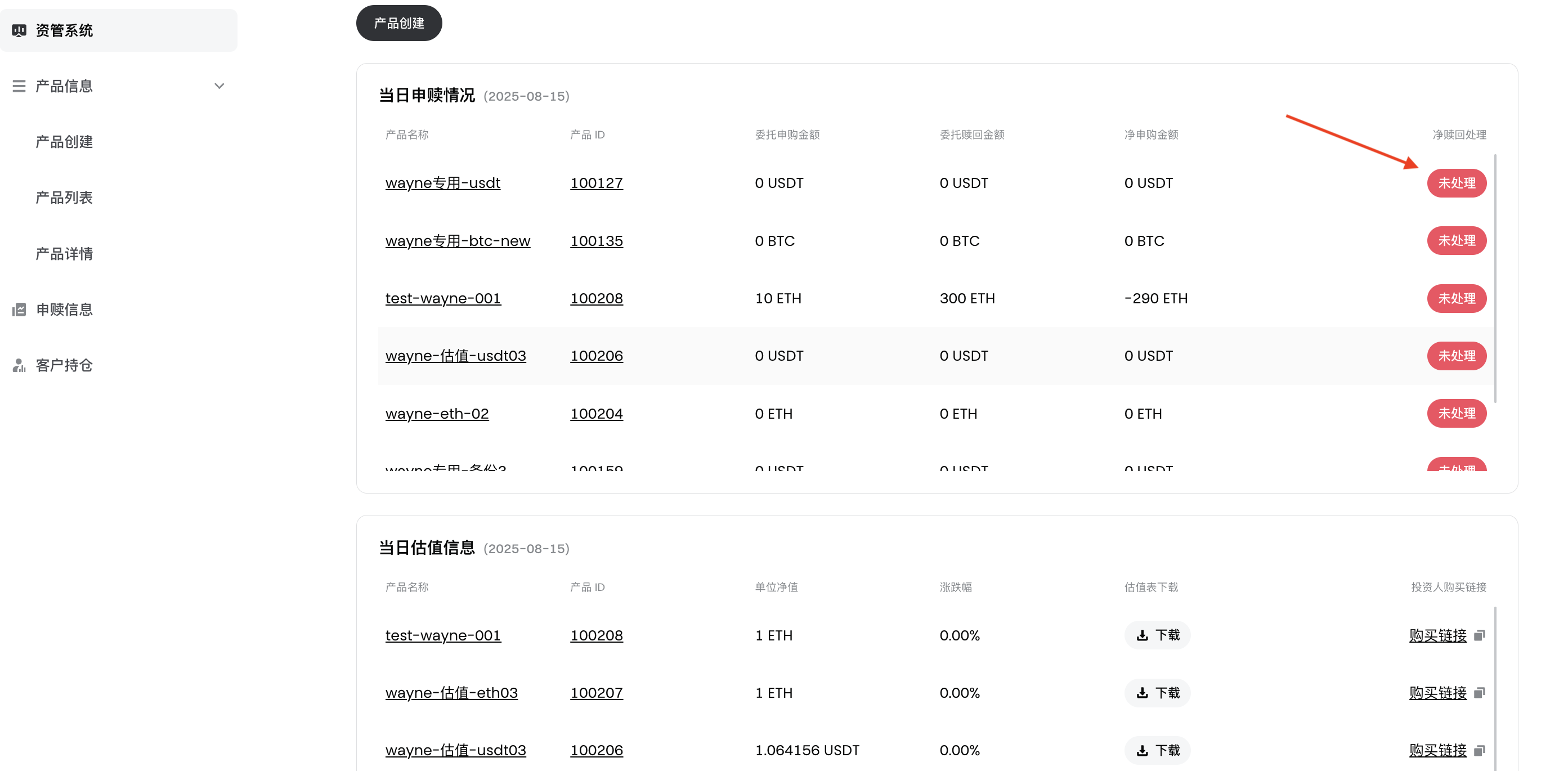Click the 产品创建 button at the top

[398, 23]
